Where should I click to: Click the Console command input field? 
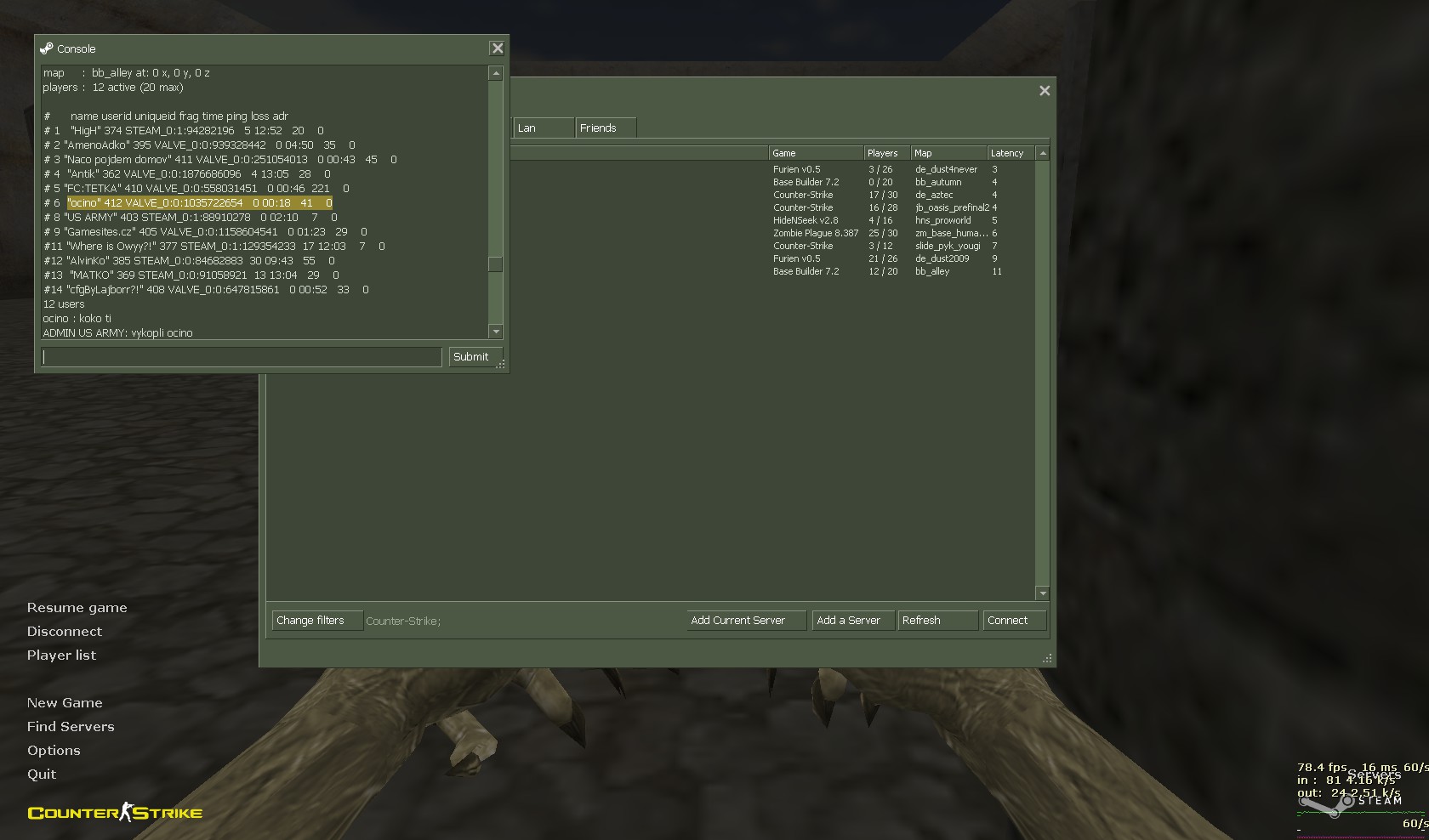pos(242,357)
